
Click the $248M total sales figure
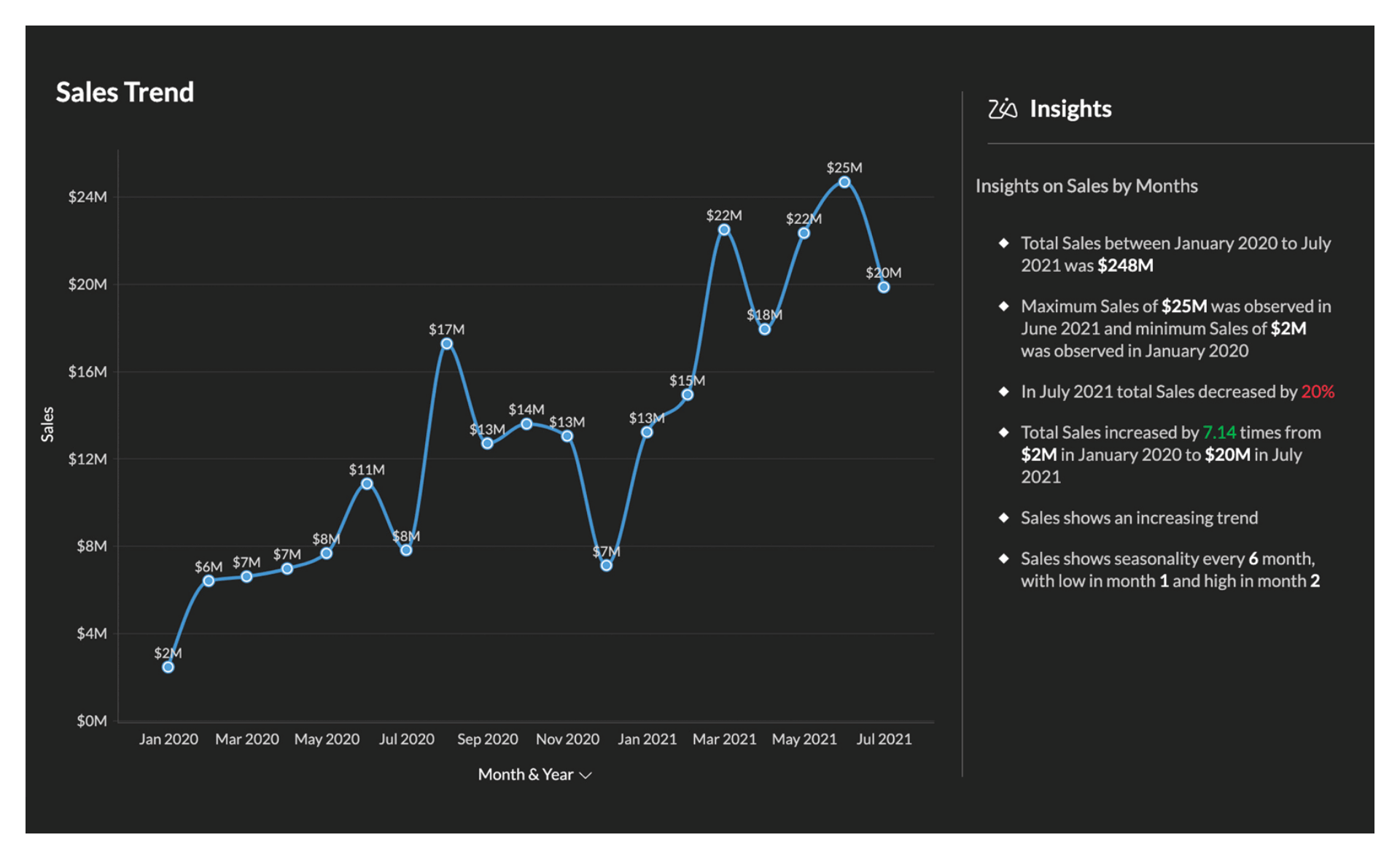tap(1125, 265)
